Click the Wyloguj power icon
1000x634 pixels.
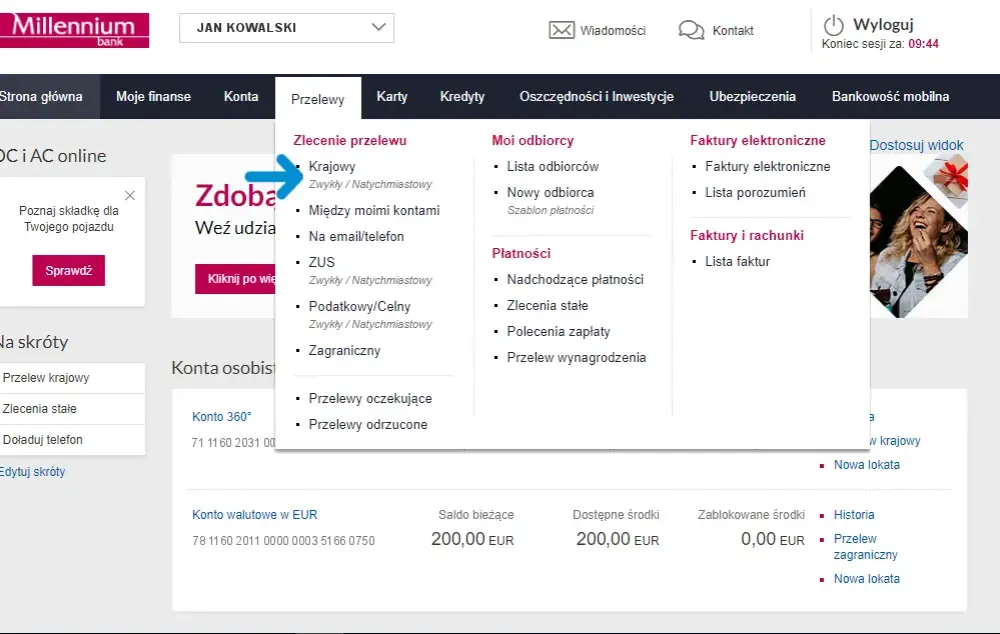click(x=834, y=26)
